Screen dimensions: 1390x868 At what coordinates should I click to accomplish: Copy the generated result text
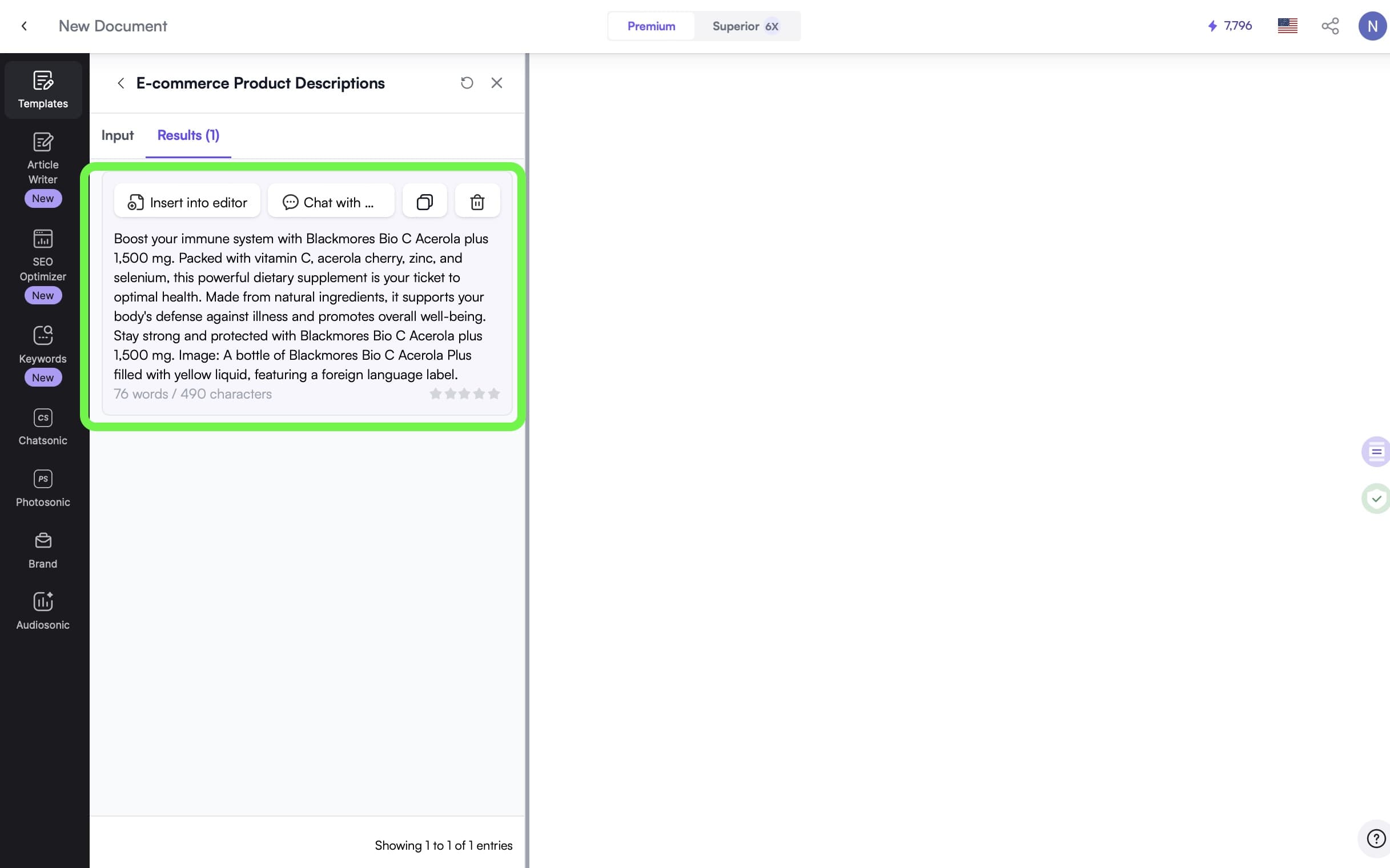click(x=424, y=202)
